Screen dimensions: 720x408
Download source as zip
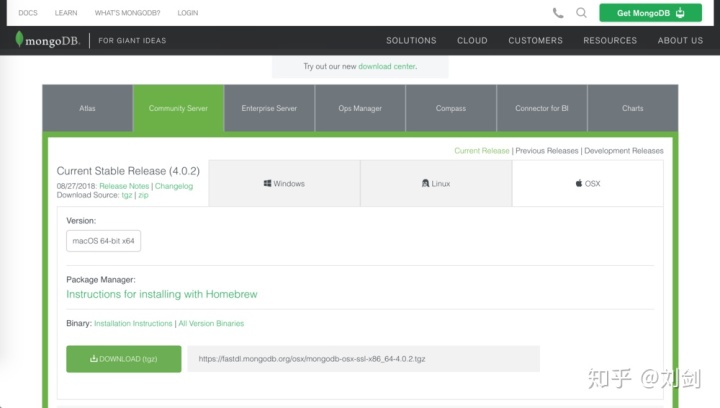click(143, 195)
